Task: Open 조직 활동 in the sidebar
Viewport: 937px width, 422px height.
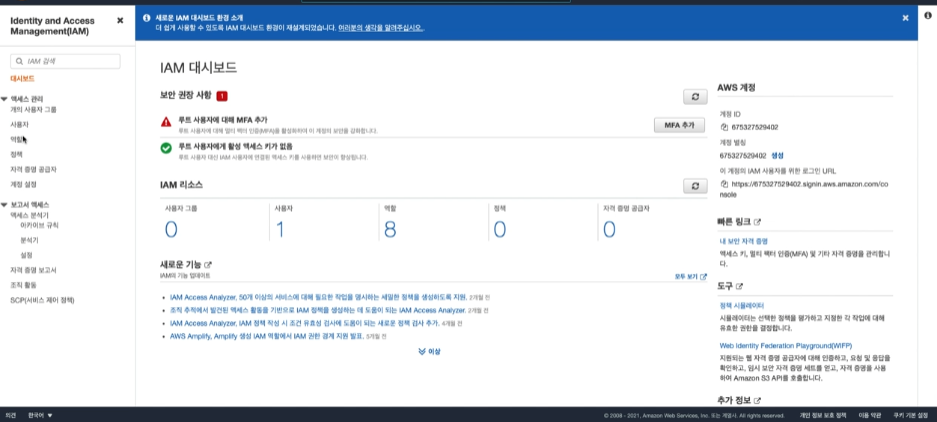Action: 23,285
